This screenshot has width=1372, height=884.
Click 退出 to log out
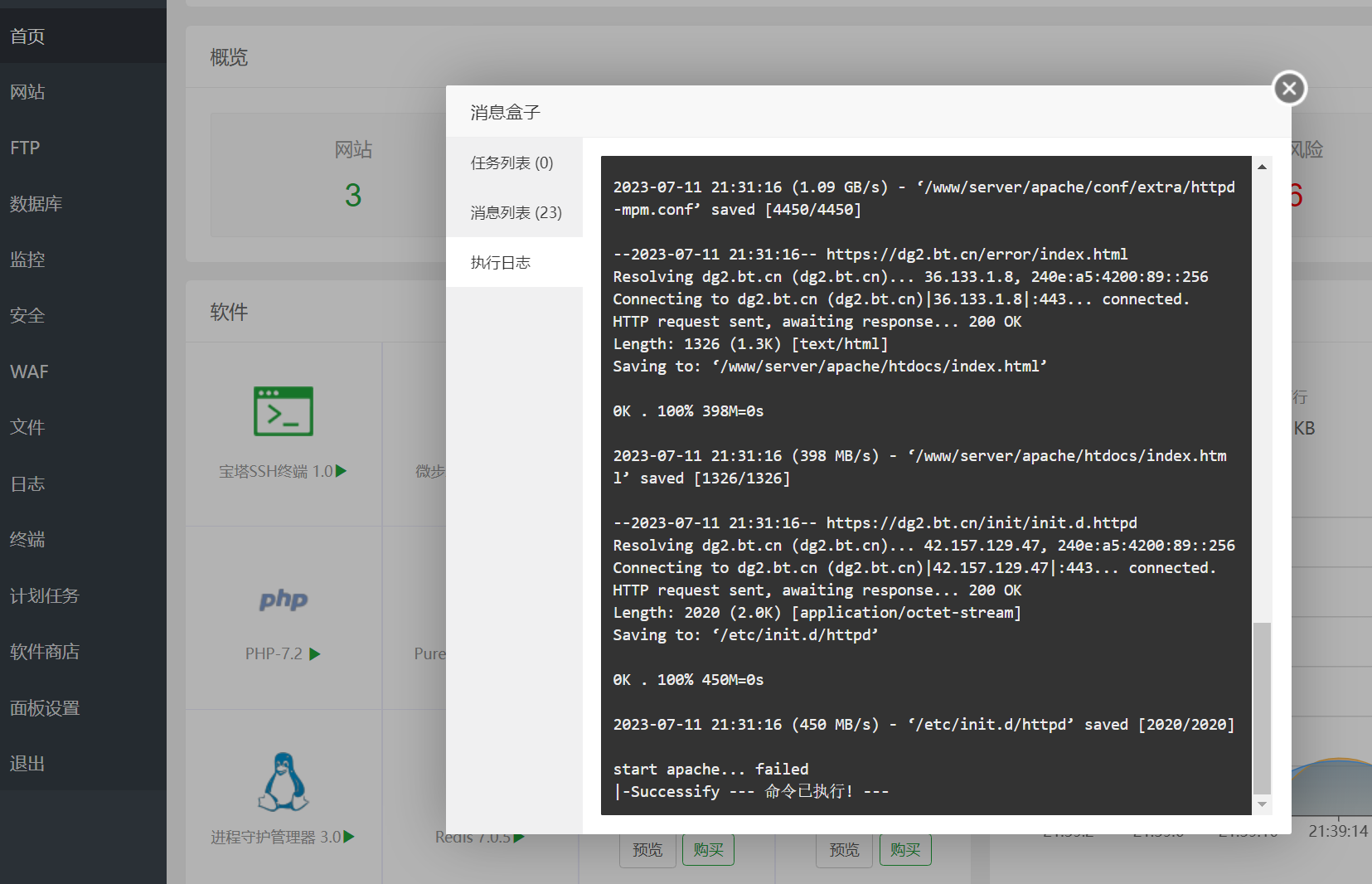point(83,764)
